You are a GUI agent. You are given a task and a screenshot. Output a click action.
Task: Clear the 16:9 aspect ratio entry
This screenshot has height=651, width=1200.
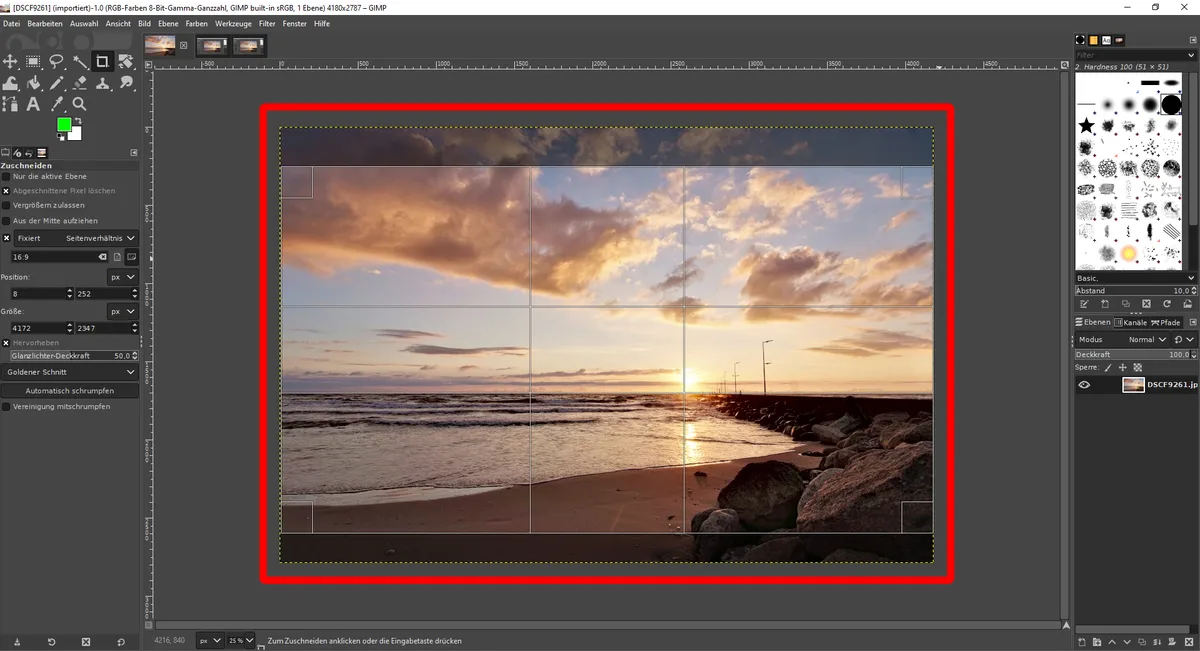102,257
